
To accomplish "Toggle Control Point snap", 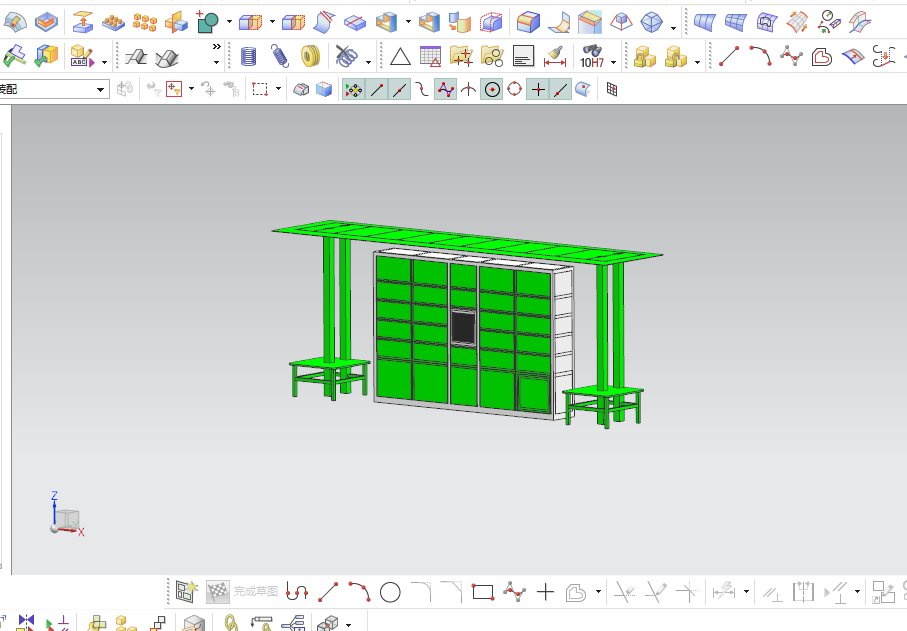I will click(x=422, y=90).
